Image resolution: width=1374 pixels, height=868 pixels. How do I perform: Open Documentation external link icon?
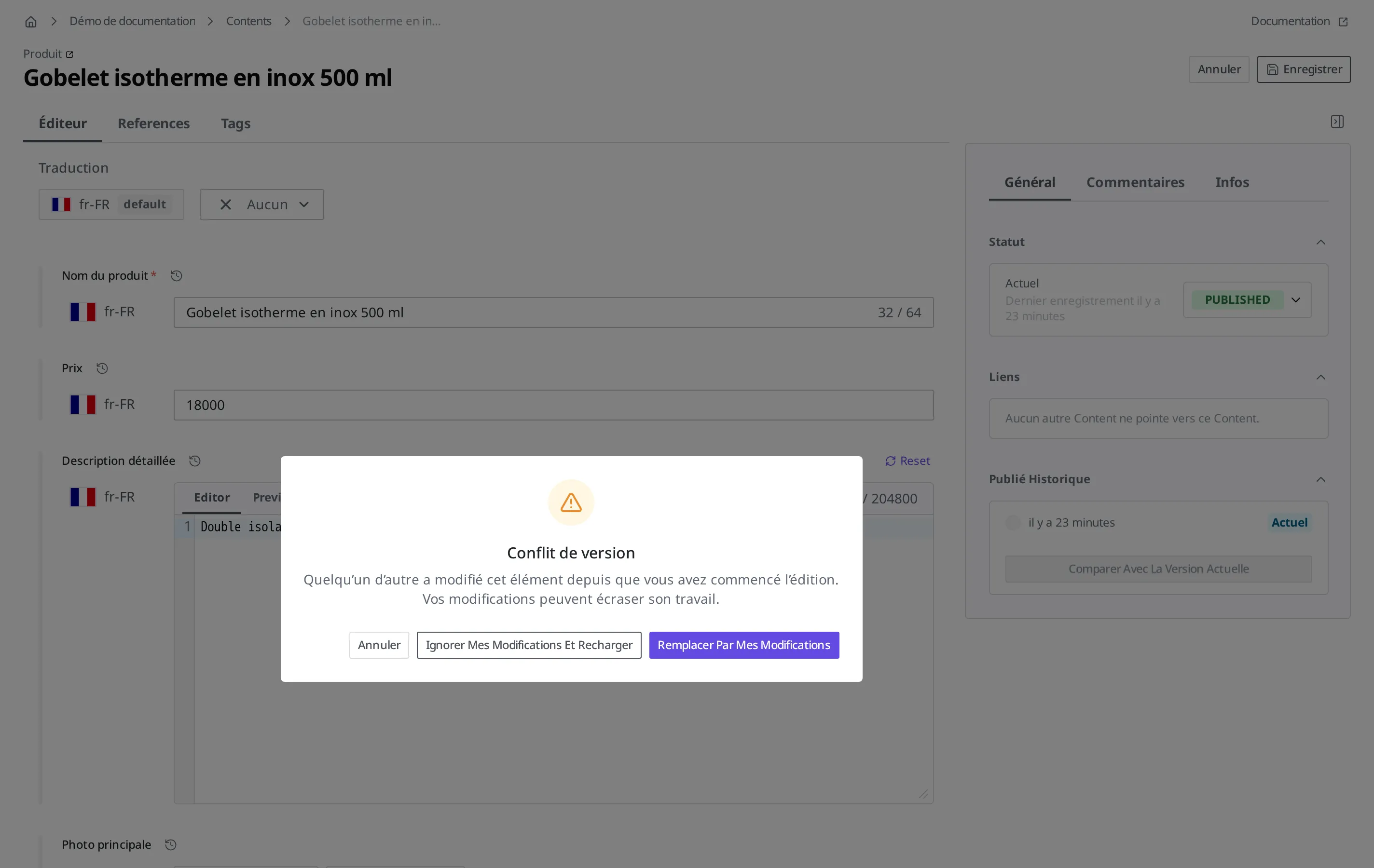coord(1343,22)
